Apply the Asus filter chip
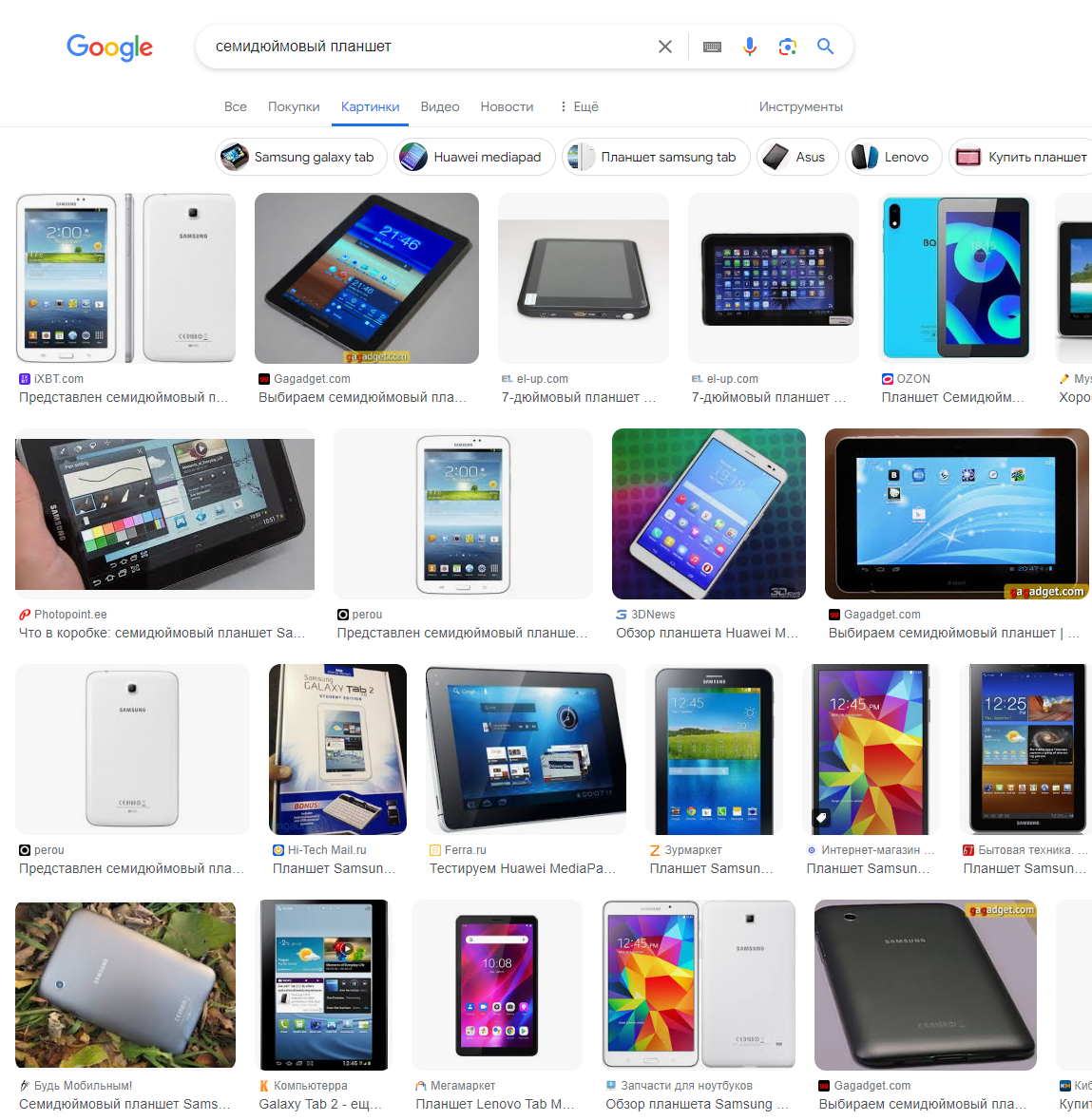The width and height of the screenshot is (1092, 1120). click(797, 157)
